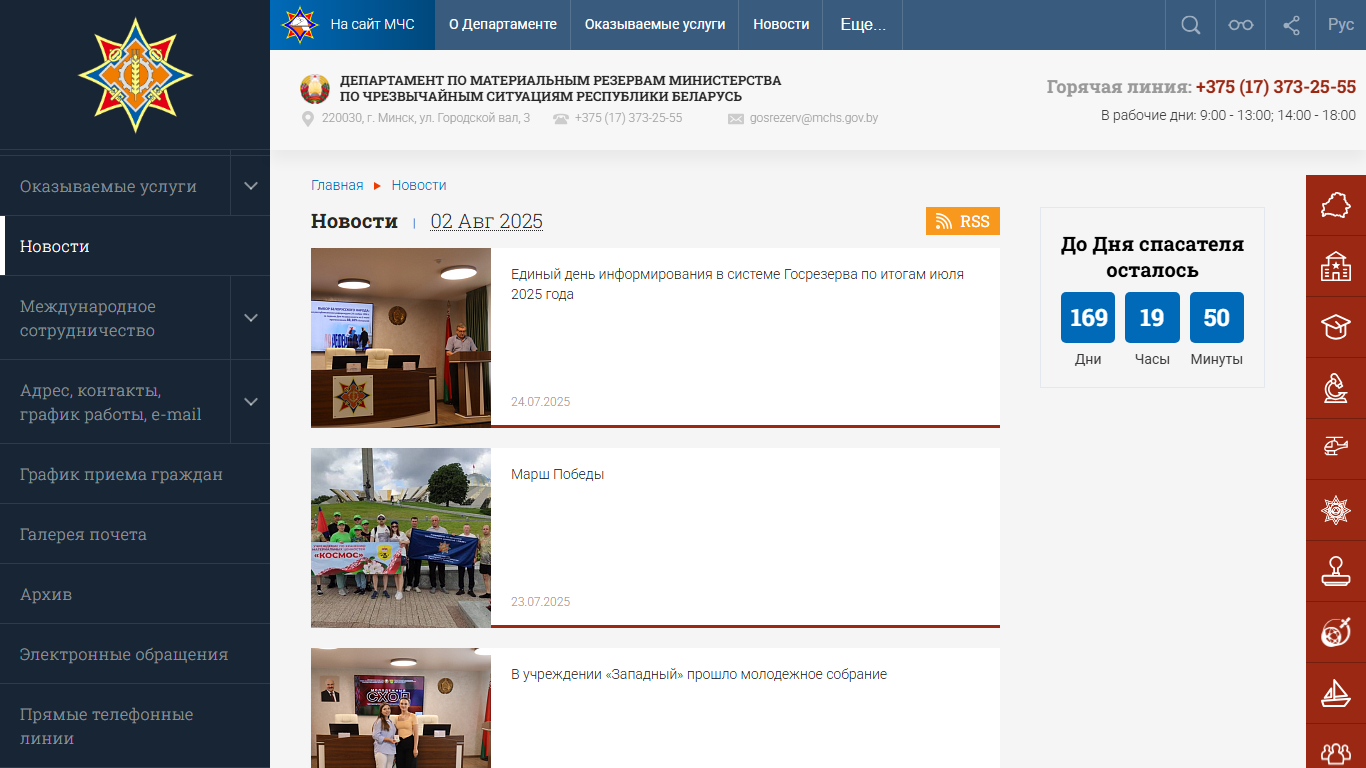Subscribe via the orange RSS button
This screenshot has height=768, width=1366.
click(963, 221)
